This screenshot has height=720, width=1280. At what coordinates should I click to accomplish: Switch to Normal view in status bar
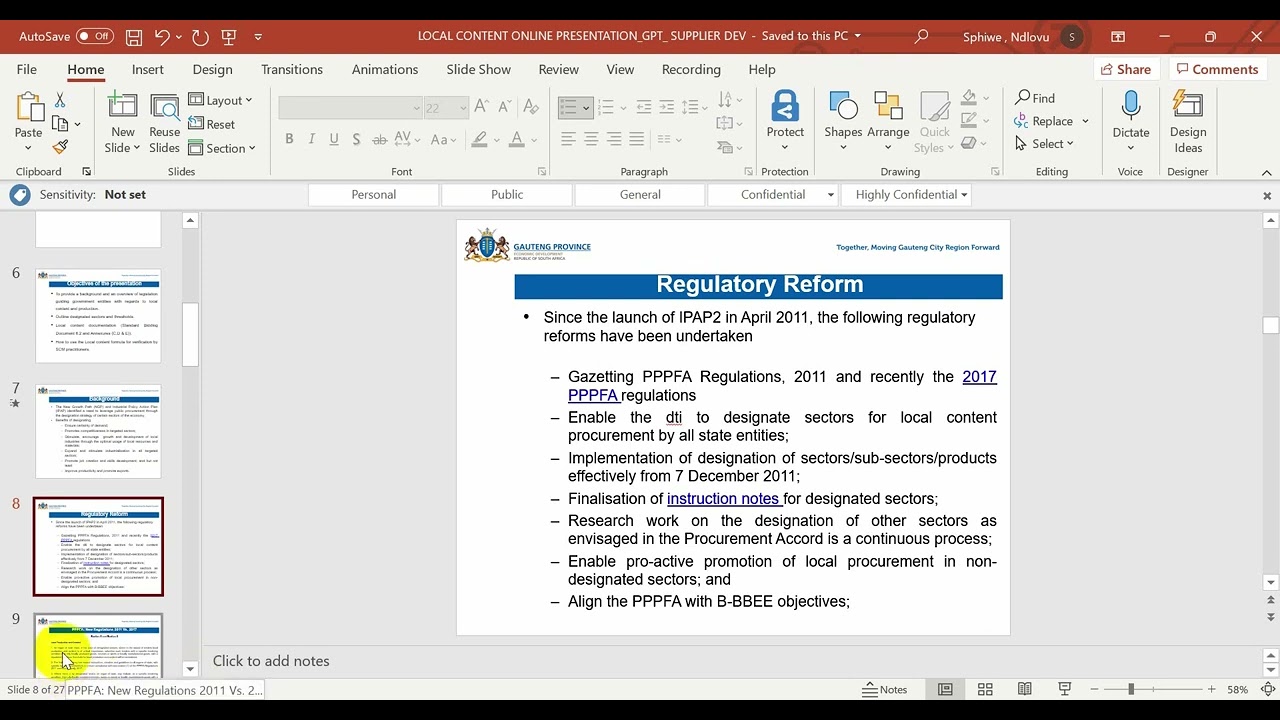pos(945,689)
